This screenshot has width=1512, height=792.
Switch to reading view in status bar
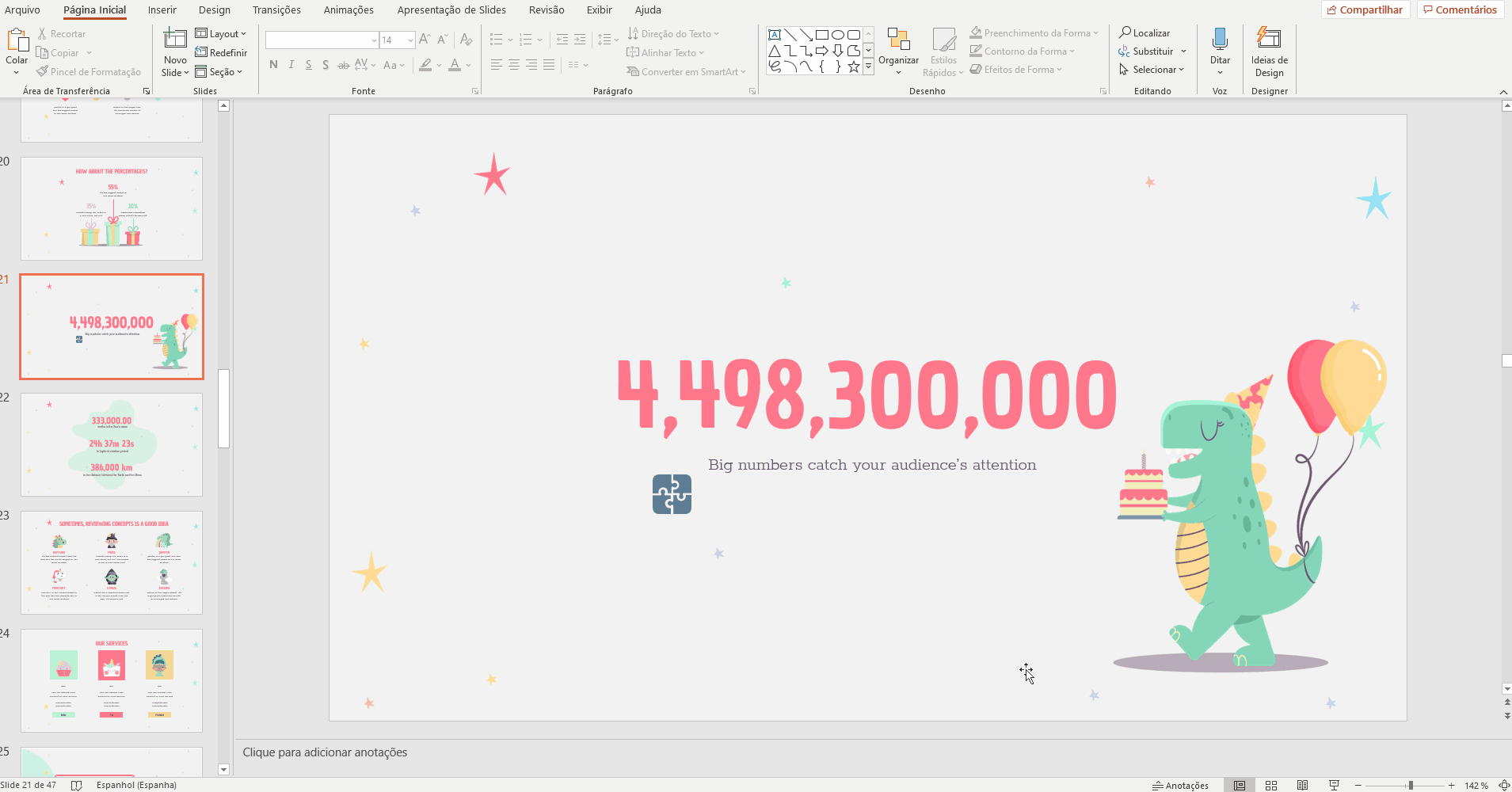click(x=1302, y=785)
